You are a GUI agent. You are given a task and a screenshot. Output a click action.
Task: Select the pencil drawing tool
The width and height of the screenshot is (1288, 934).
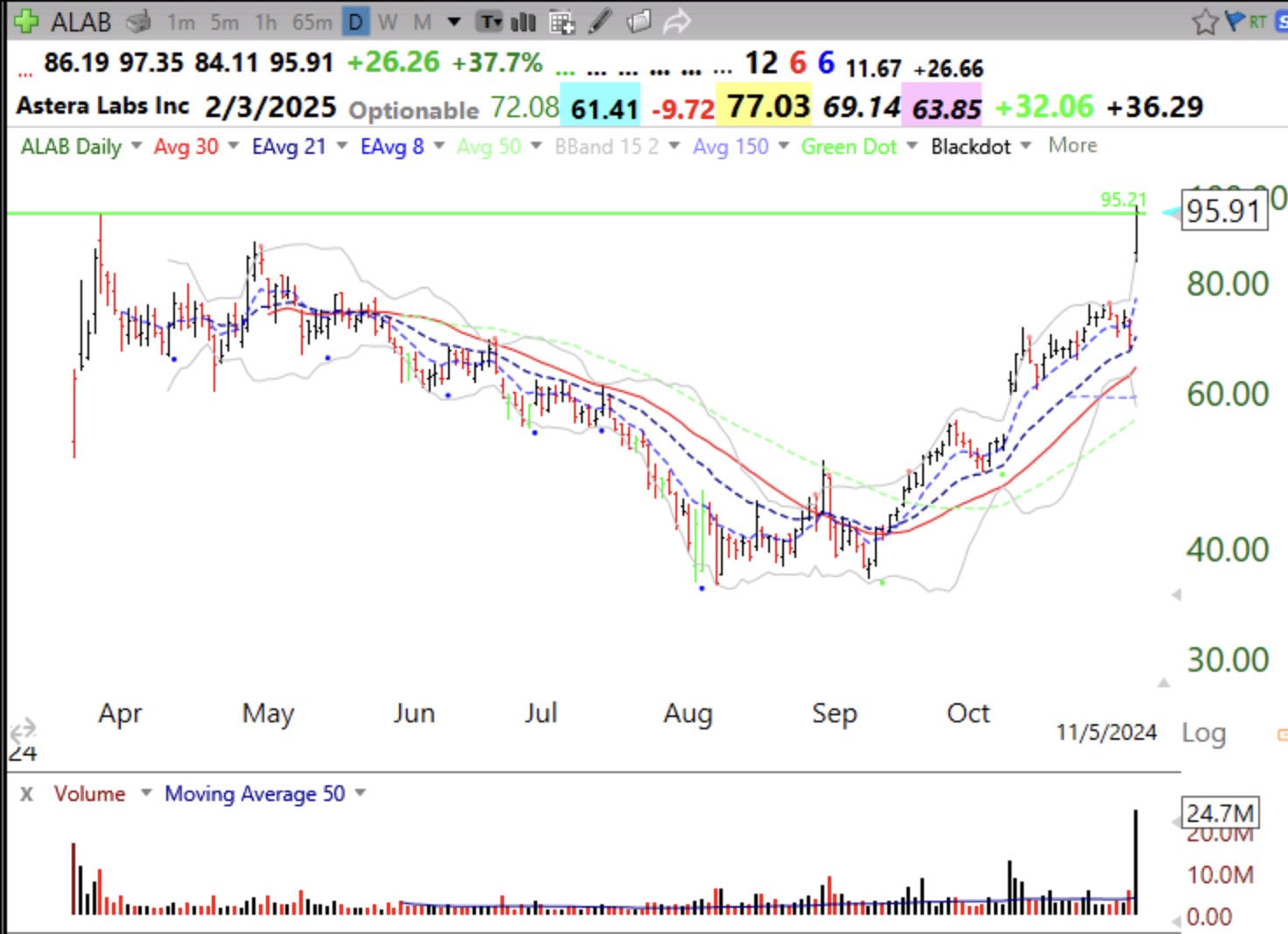coord(599,21)
